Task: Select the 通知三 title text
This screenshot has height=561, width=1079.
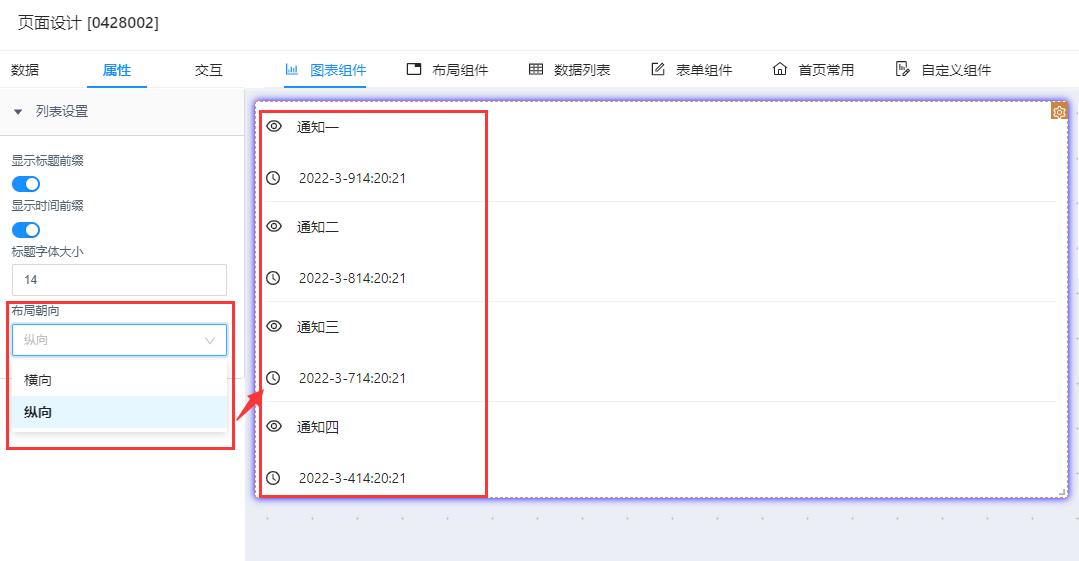Action: tap(318, 327)
